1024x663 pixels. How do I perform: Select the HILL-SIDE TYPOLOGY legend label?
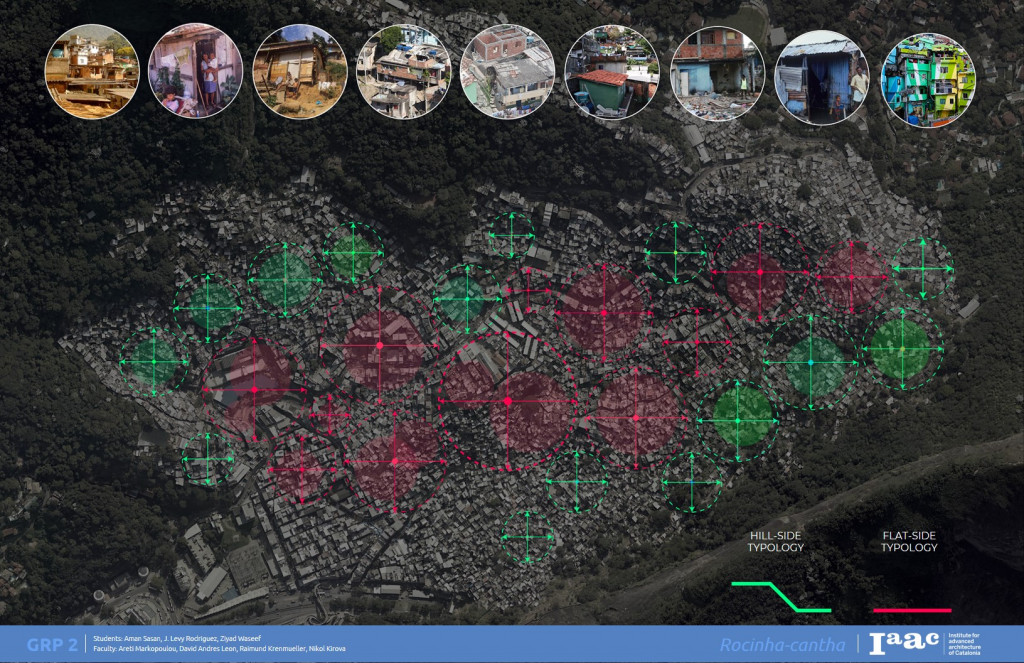776,541
